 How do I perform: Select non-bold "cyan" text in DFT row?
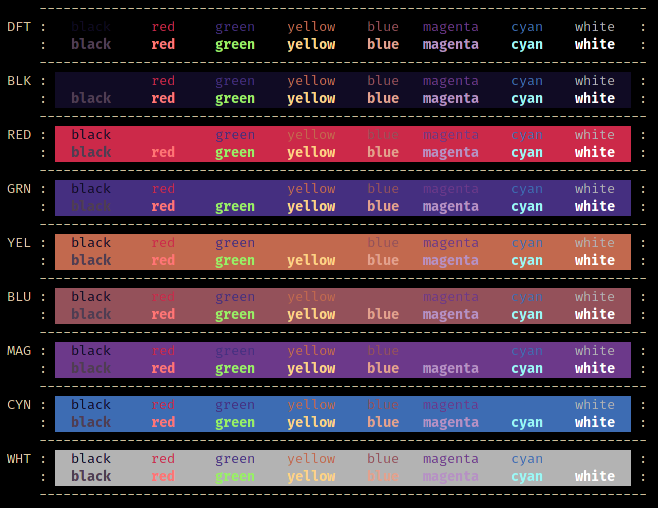[x=527, y=27]
